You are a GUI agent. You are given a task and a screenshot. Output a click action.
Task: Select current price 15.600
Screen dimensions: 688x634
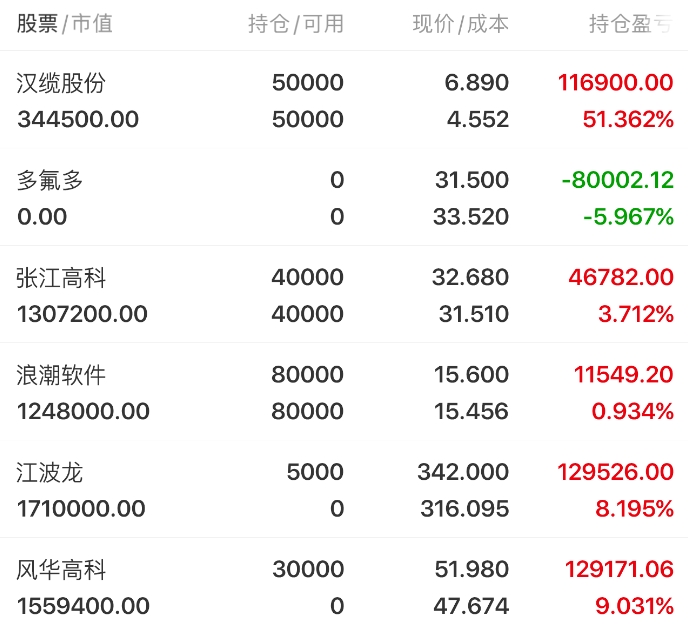click(471, 375)
